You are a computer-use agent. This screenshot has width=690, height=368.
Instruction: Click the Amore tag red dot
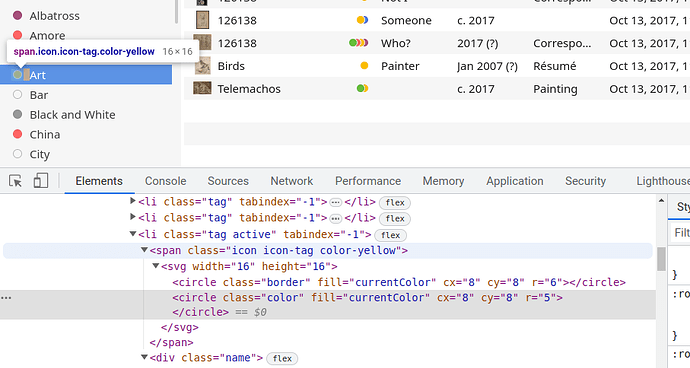click(x=18, y=35)
